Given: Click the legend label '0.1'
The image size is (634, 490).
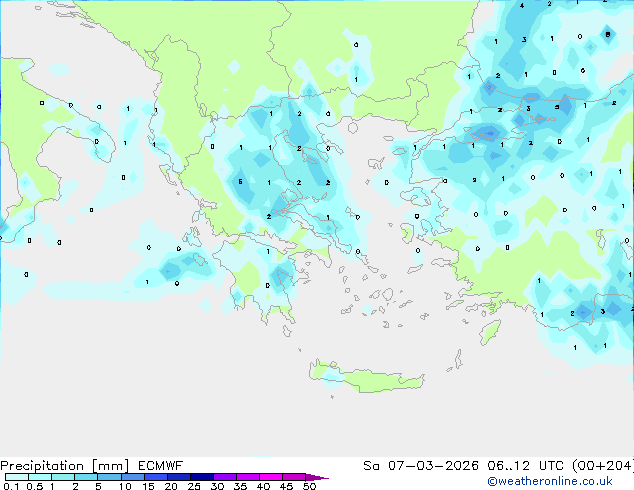Looking at the screenshot, I should click(11, 486).
